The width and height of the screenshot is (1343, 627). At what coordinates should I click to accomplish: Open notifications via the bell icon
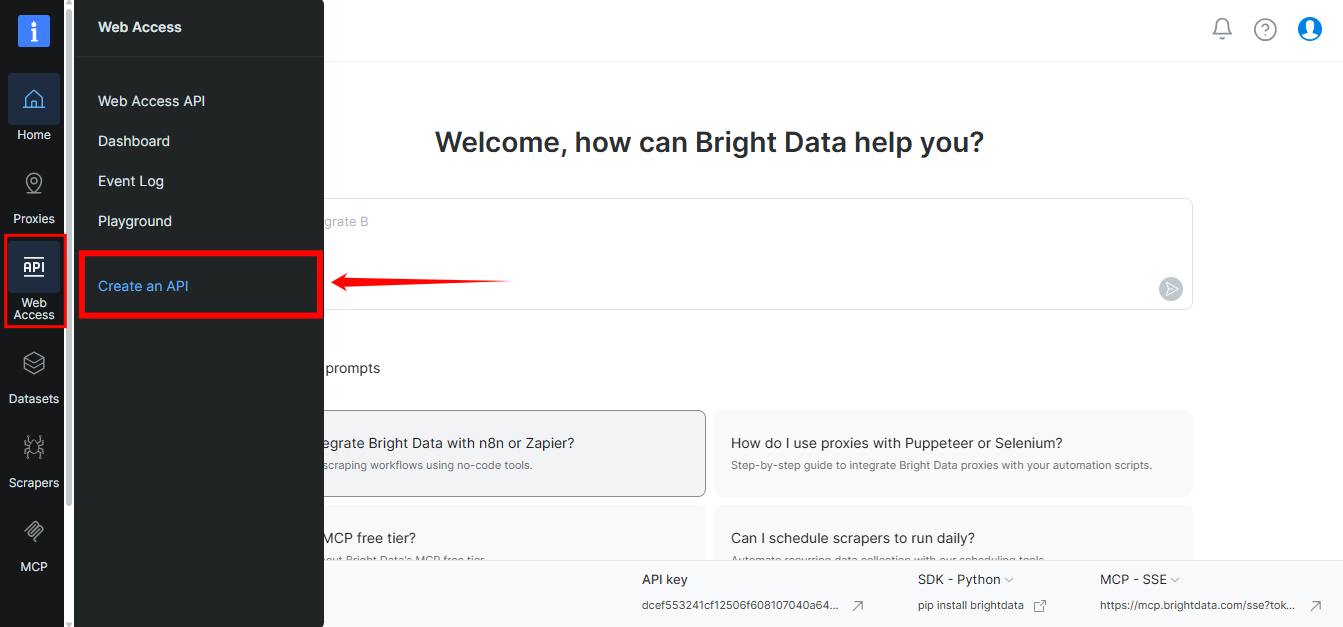(1221, 29)
